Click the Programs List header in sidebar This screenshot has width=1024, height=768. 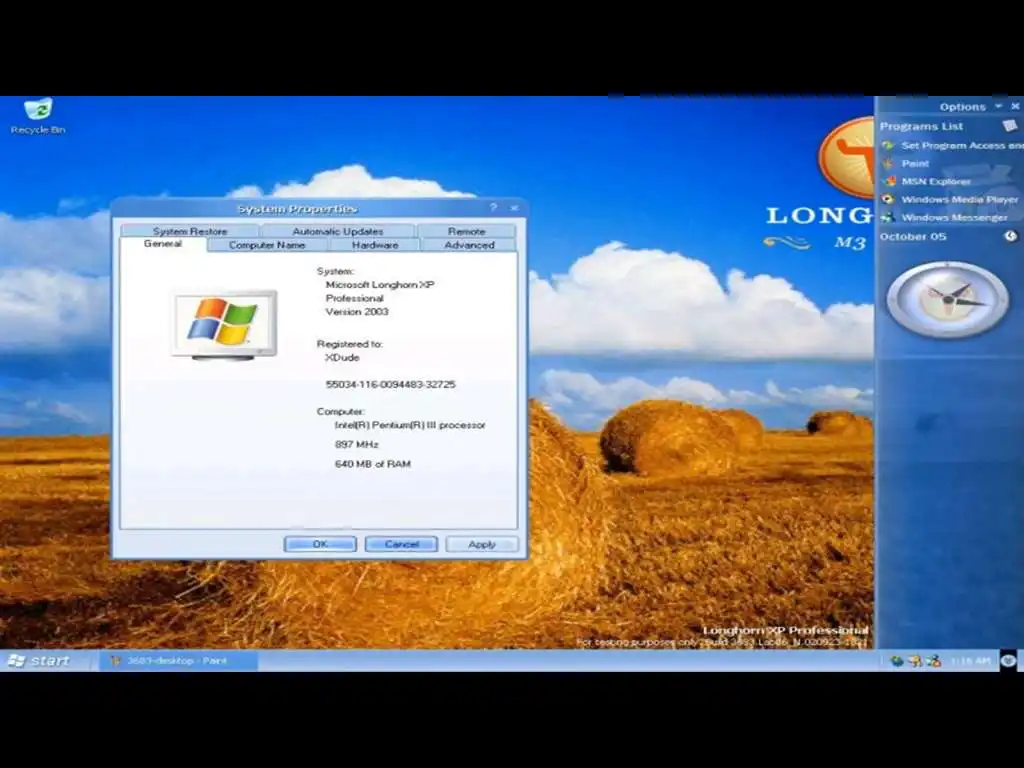(921, 126)
